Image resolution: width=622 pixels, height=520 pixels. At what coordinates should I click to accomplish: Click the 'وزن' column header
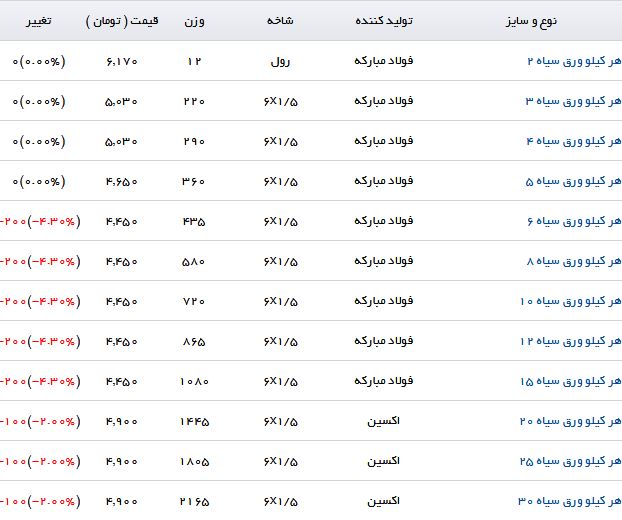pos(194,21)
